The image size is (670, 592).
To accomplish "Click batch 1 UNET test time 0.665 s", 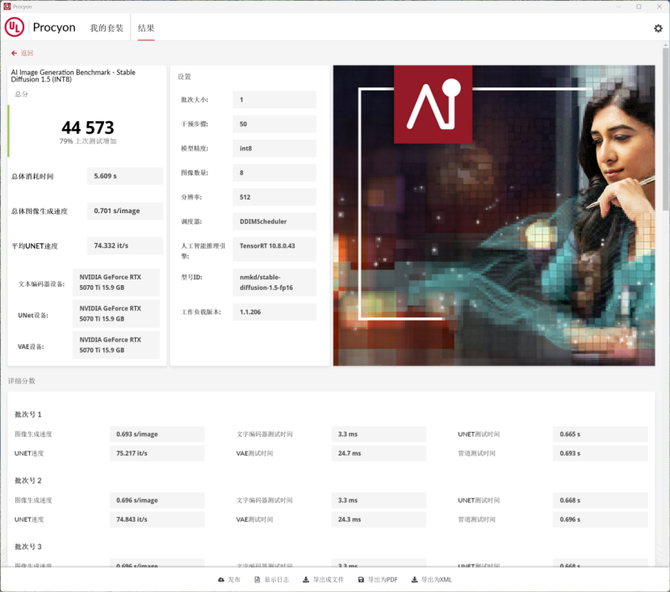I will pyautogui.click(x=600, y=434).
